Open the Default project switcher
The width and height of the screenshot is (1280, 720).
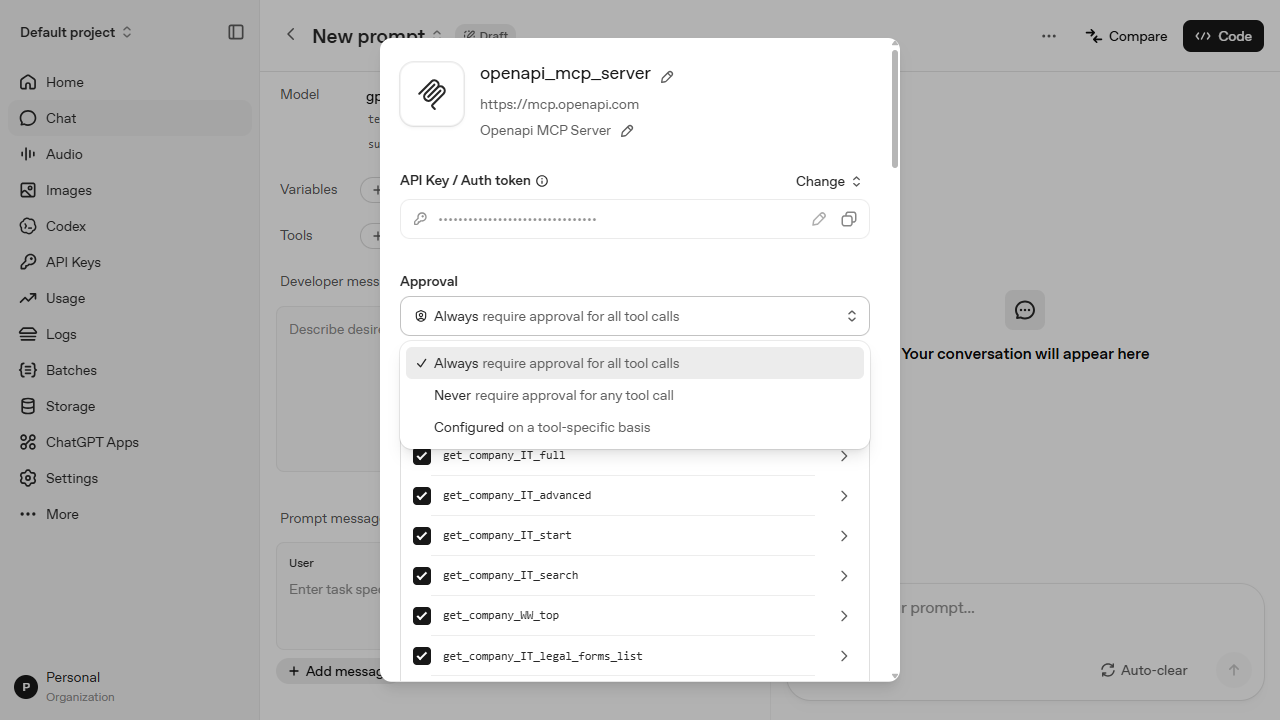76,32
